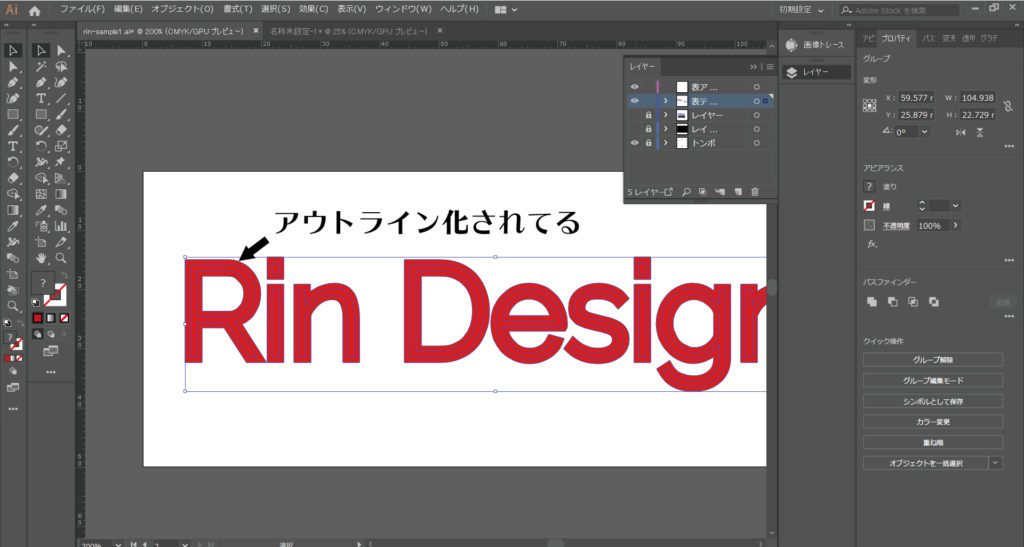Toggle visibility of the selected 表デ layer

pos(634,101)
